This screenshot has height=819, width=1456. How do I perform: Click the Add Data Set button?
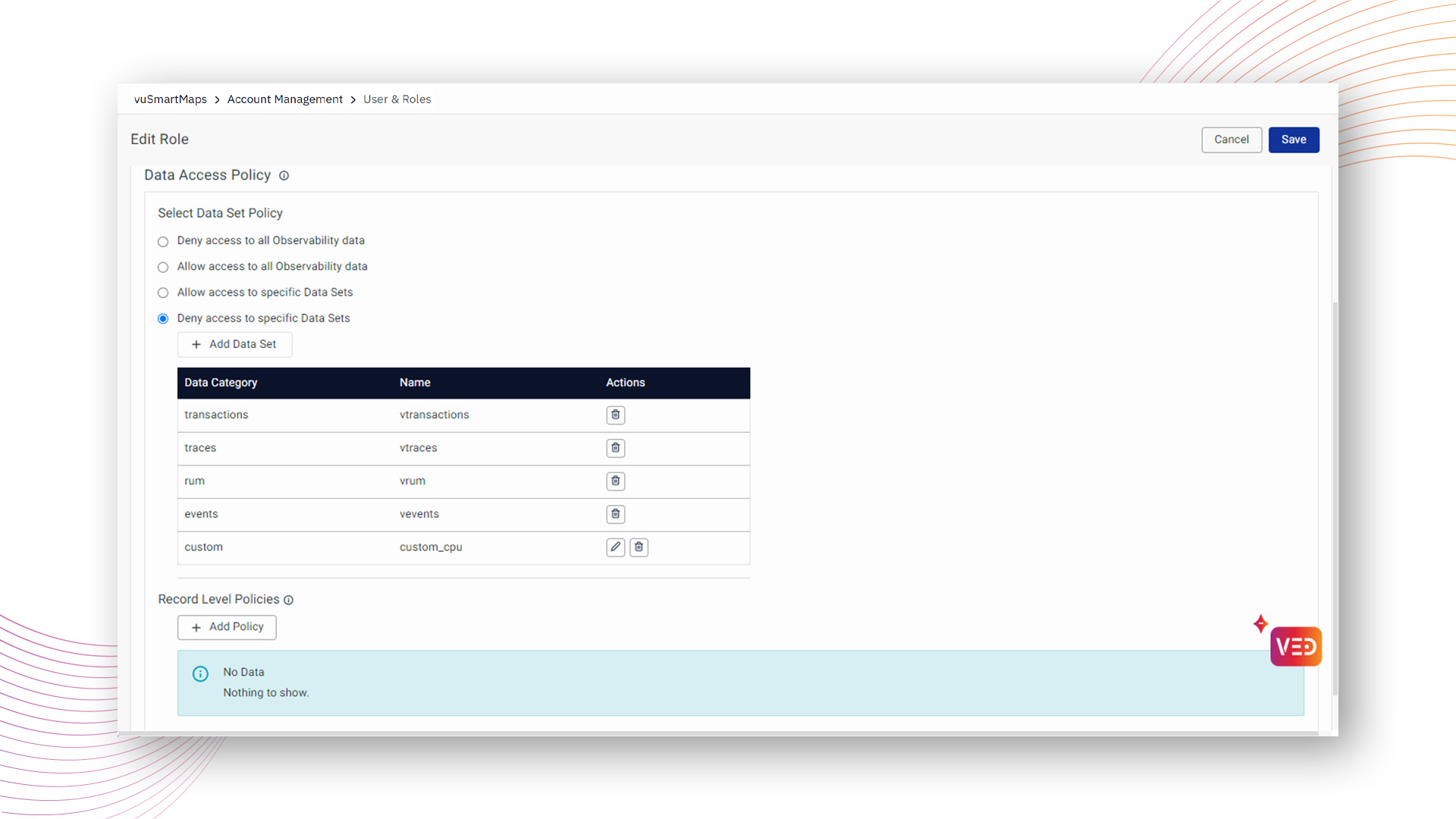click(x=234, y=344)
